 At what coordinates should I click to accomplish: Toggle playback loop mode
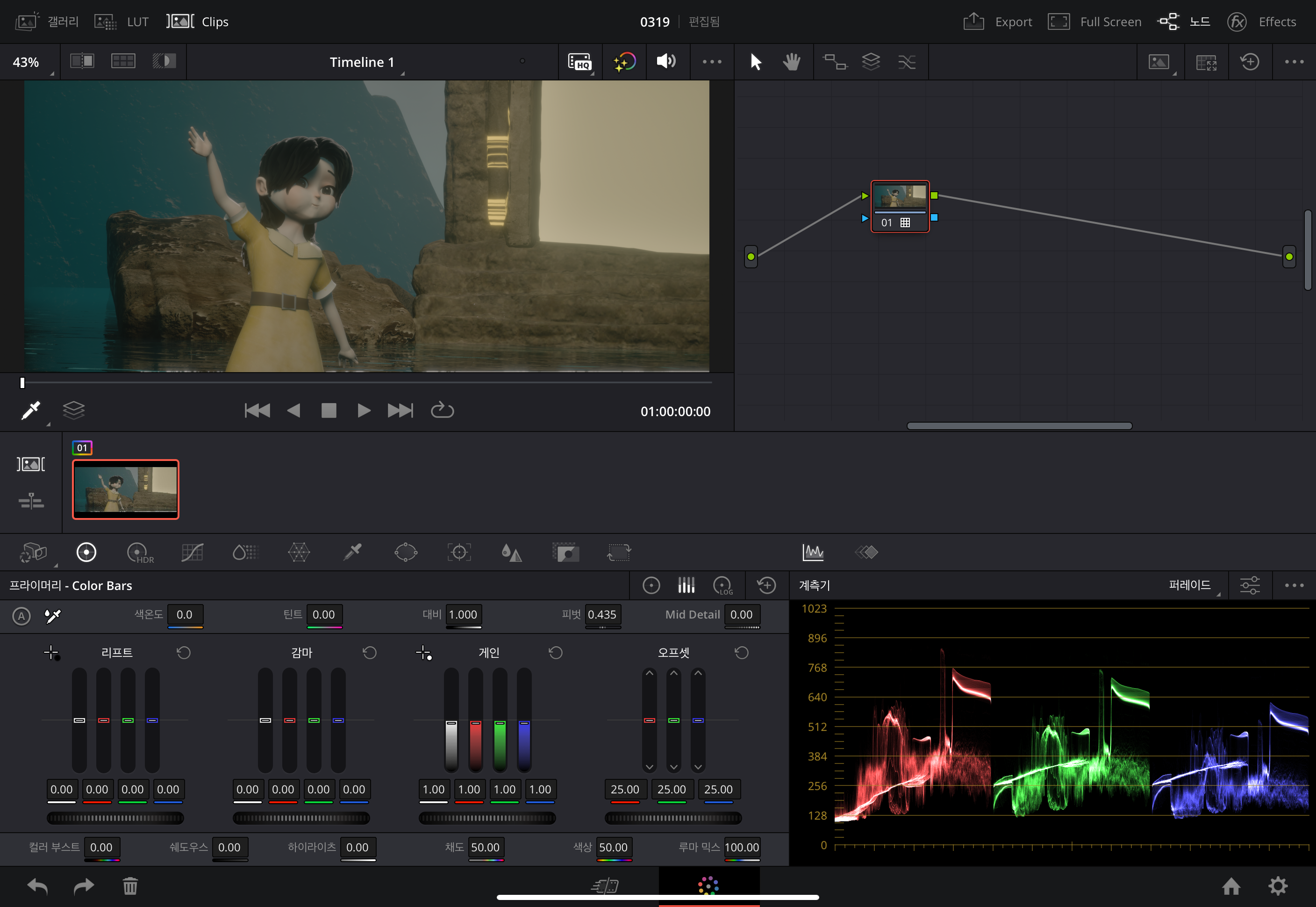442,410
